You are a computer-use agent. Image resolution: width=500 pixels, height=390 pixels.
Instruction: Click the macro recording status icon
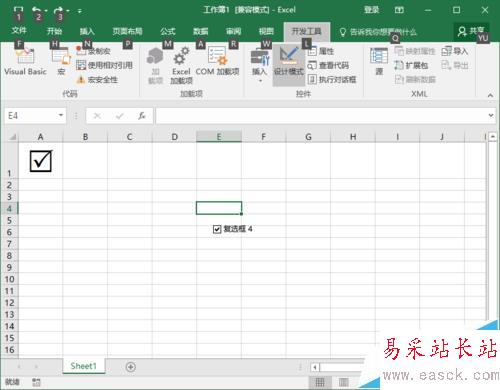tap(36, 382)
